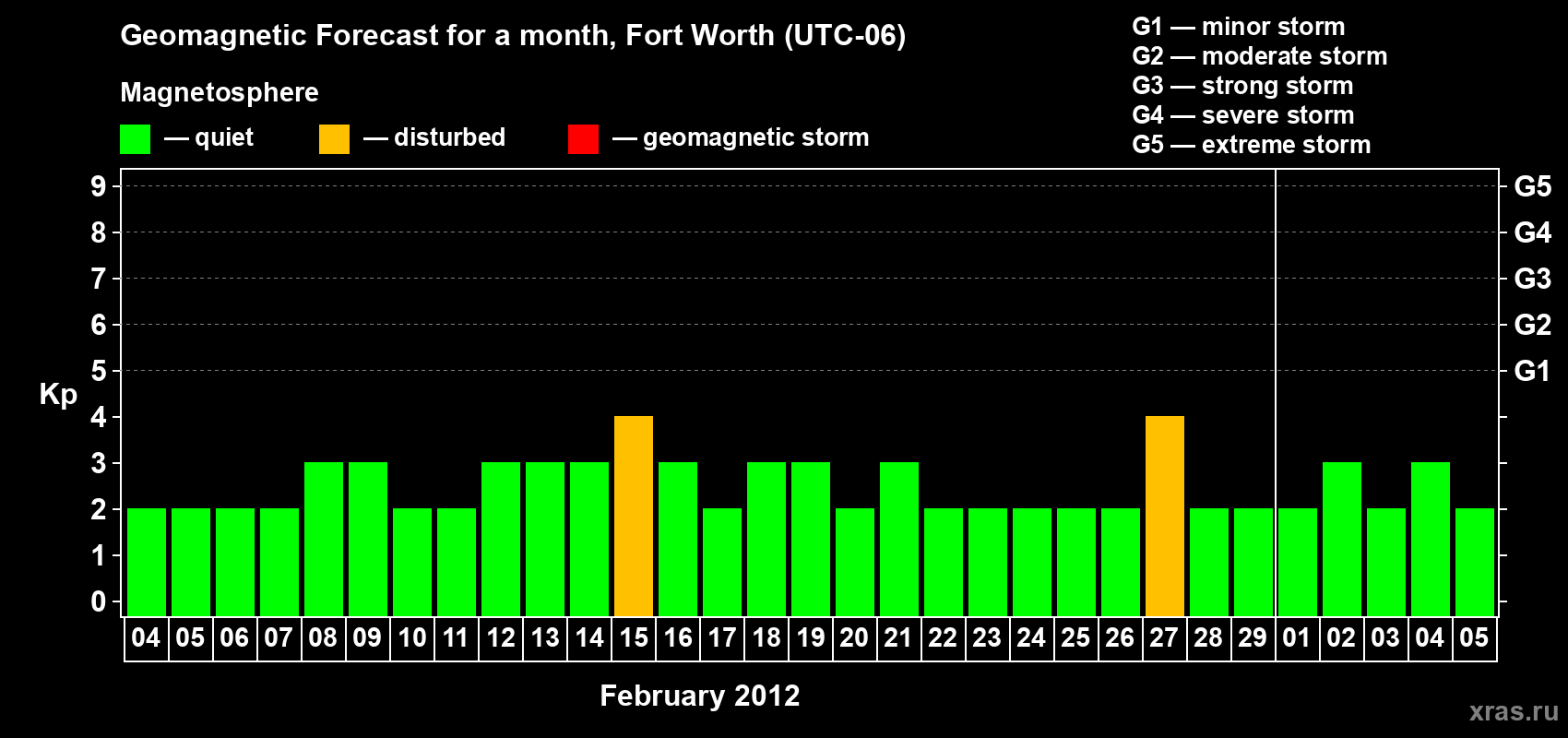Viewport: 1568px width, 738px height.
Task: Click the date label 05 at chart end
Action: pos(1474,637)
